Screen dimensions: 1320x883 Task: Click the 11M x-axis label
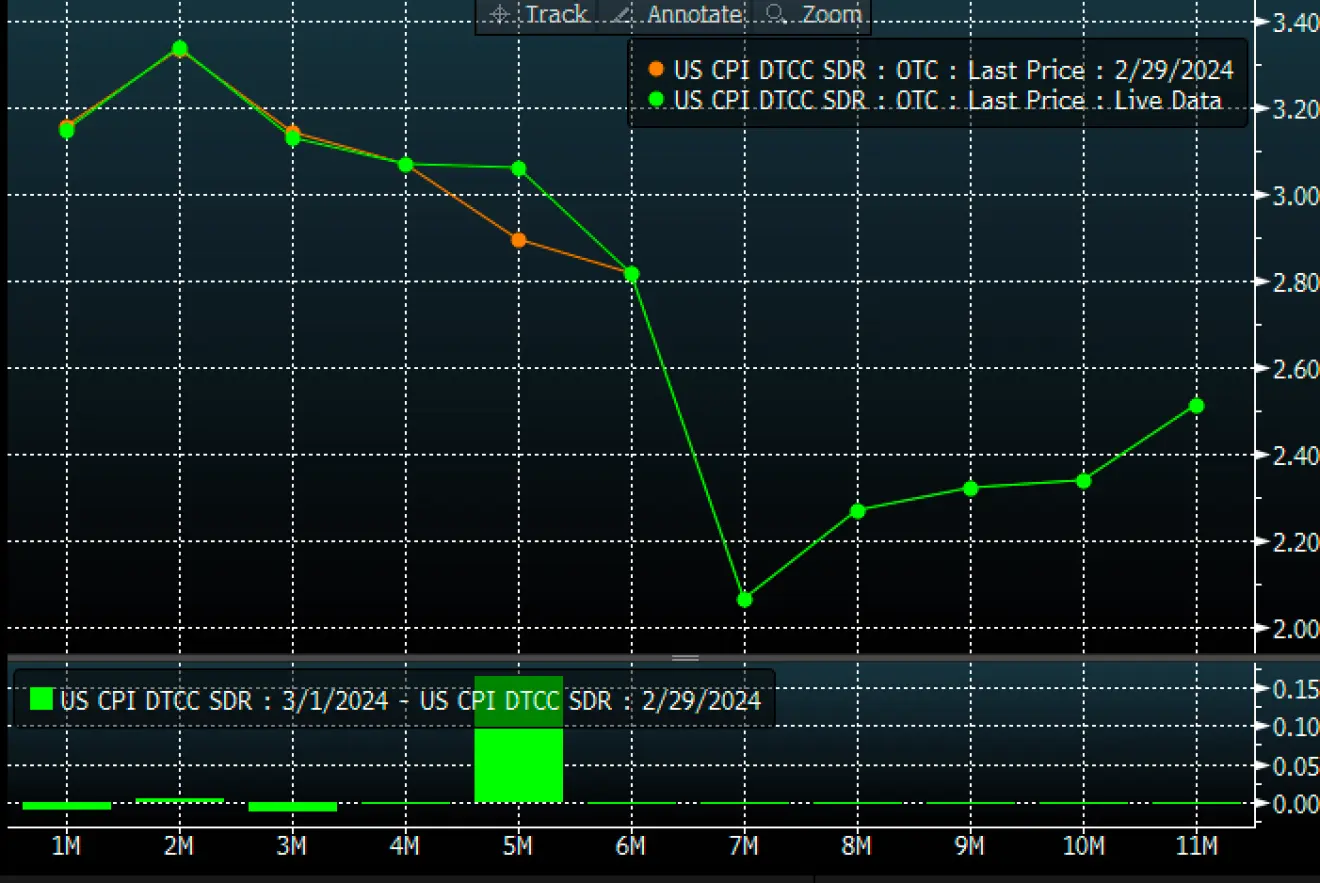1197,846
